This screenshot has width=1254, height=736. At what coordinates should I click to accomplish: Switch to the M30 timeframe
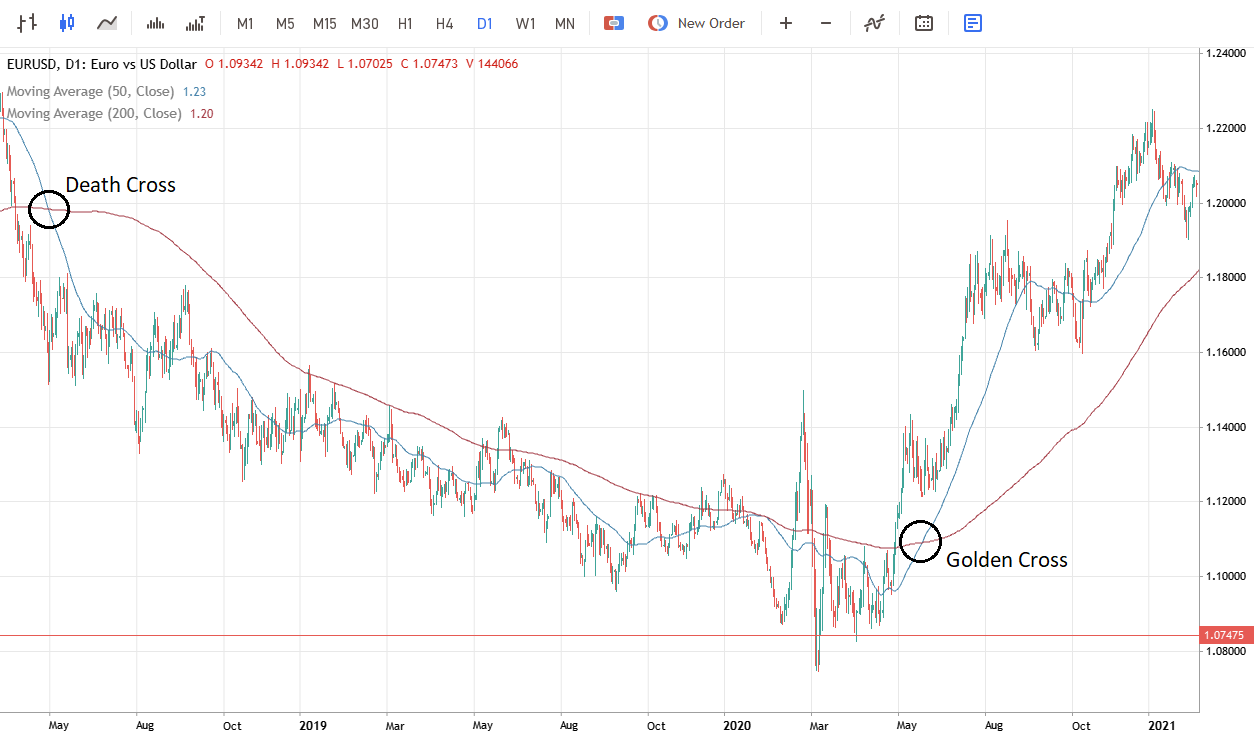pos(363,22)
